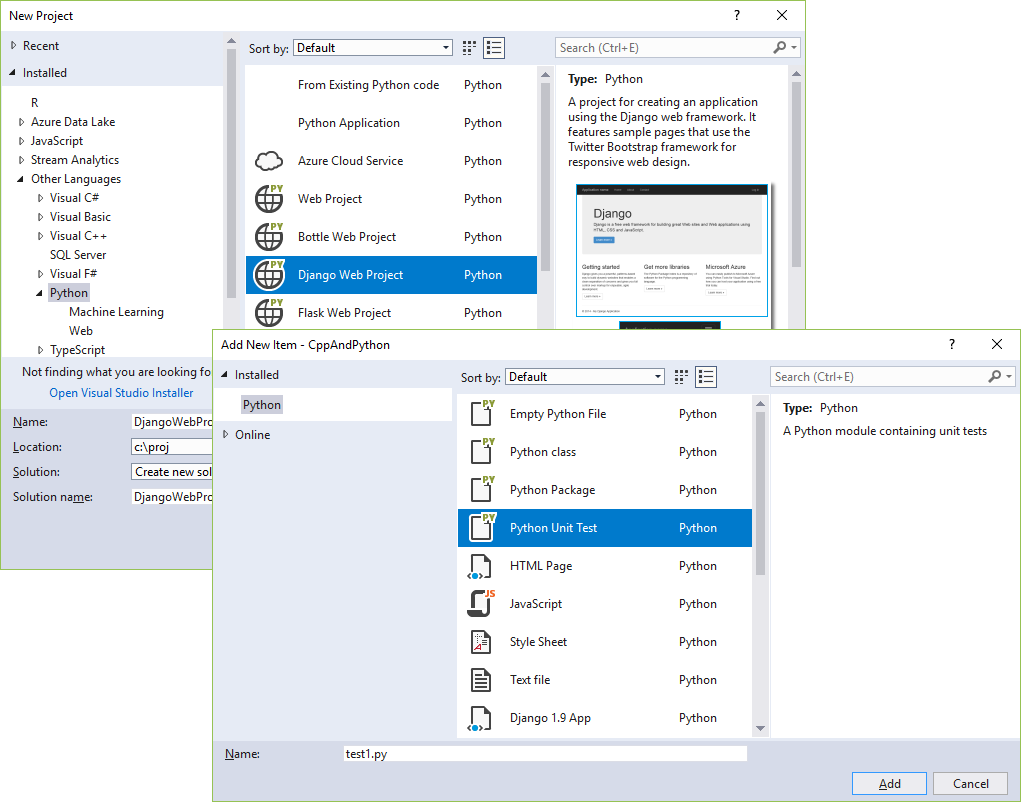Select the Python node under Installed templates
Image resolution: width=1021 pixels, height=802 pixels.
tap(261, 404)
